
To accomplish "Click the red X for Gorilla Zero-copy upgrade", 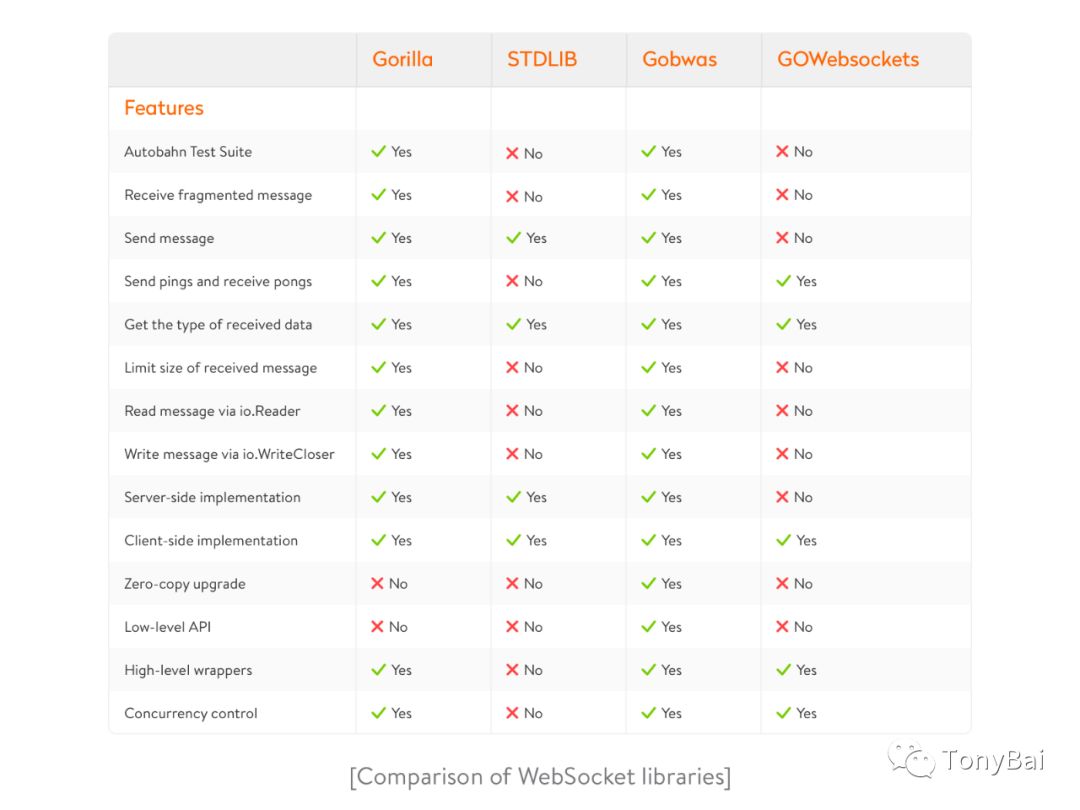I will pos(377,583).
